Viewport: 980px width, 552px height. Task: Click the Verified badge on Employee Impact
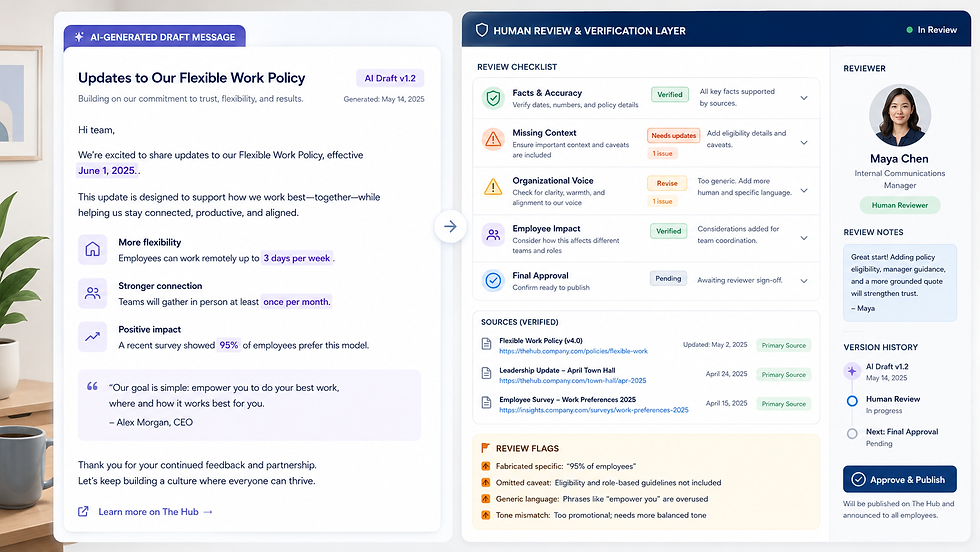(668, 231)
